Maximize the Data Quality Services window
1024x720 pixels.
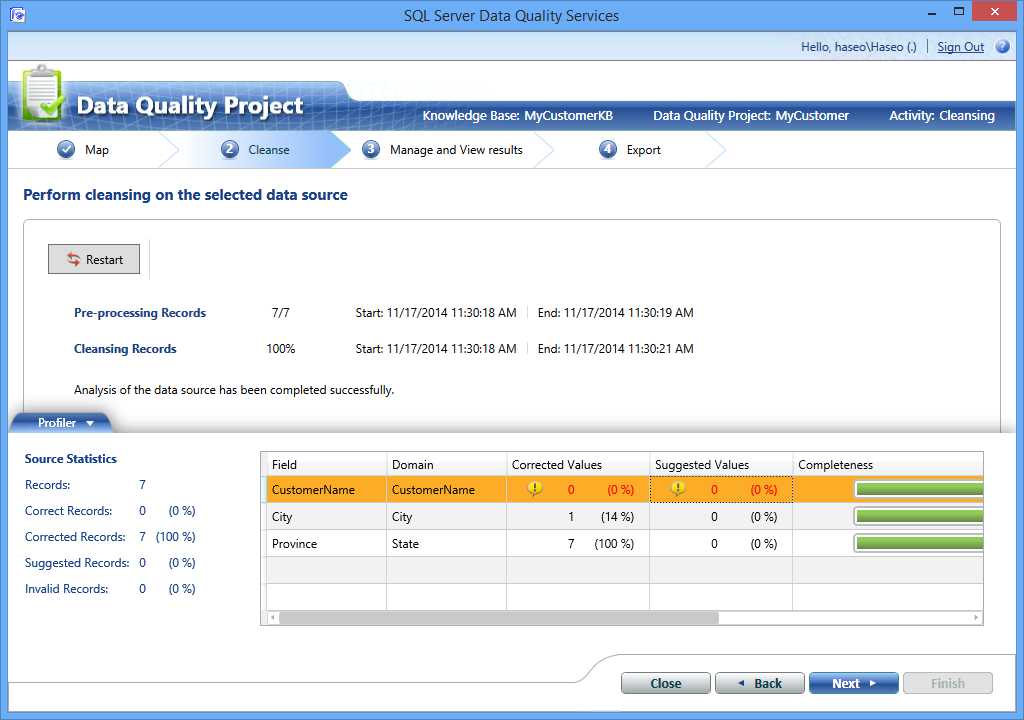959,12
